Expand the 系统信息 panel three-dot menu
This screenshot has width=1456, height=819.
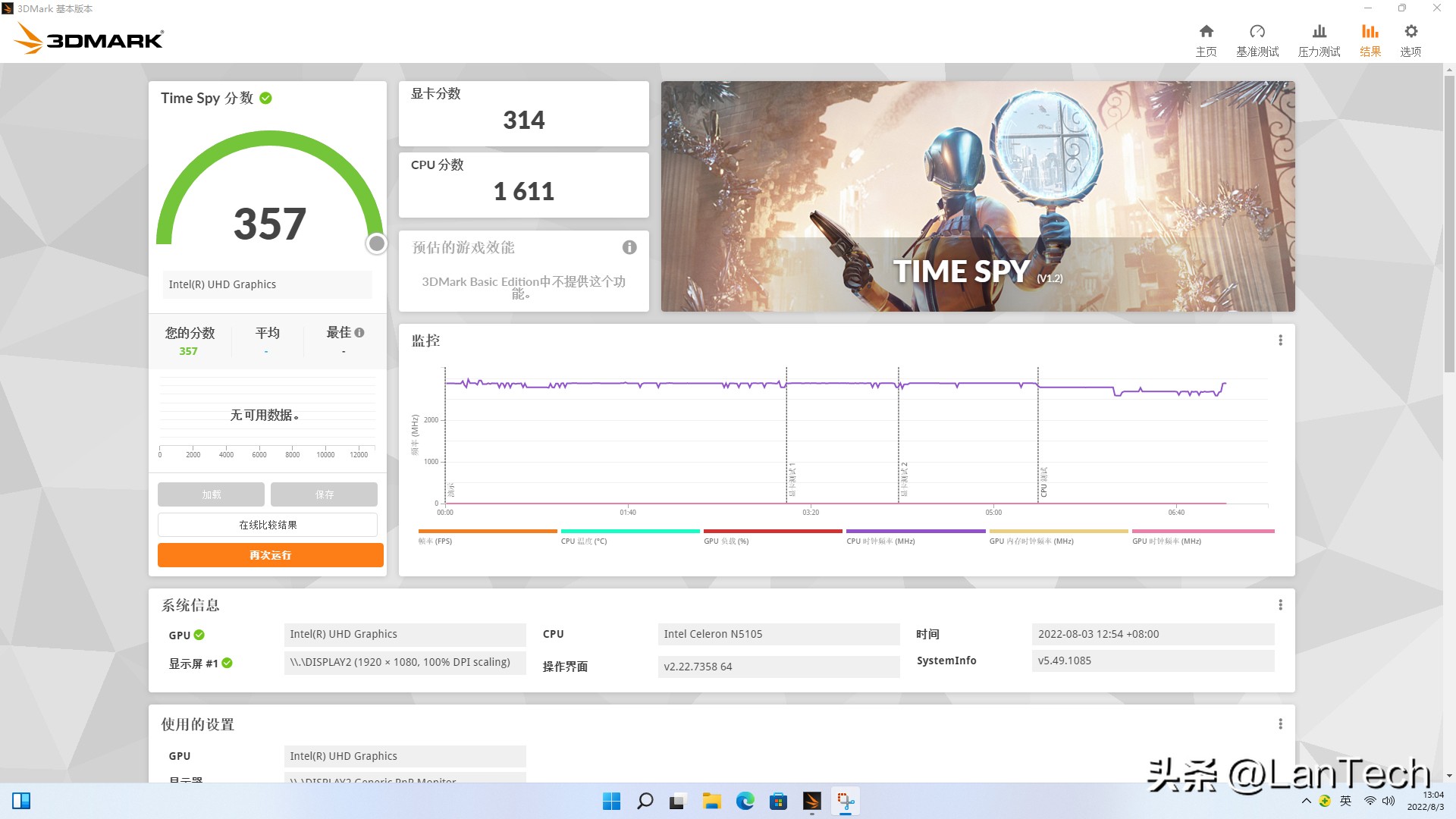(x=1280, y=604)
